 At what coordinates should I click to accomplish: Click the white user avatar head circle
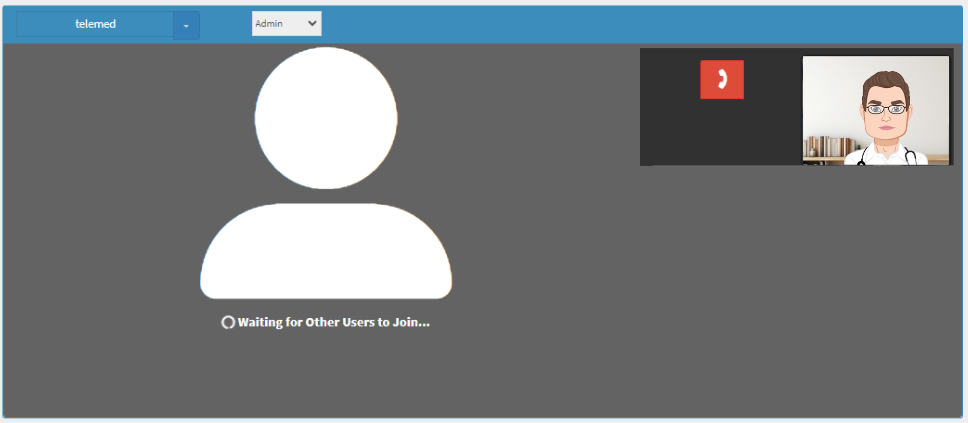[x=325, y=118]
